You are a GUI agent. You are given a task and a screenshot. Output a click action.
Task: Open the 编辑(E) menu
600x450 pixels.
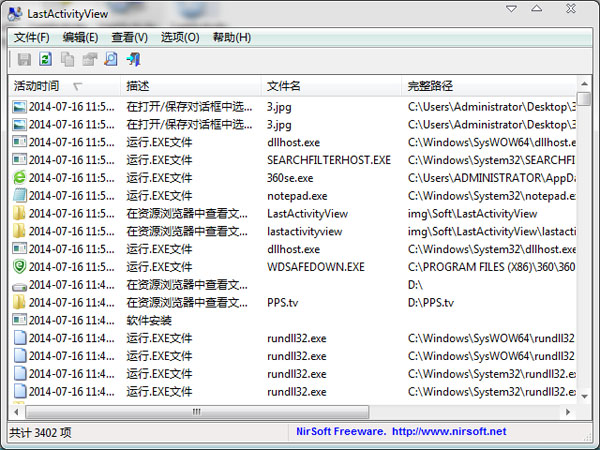click(x=80, y=38)
